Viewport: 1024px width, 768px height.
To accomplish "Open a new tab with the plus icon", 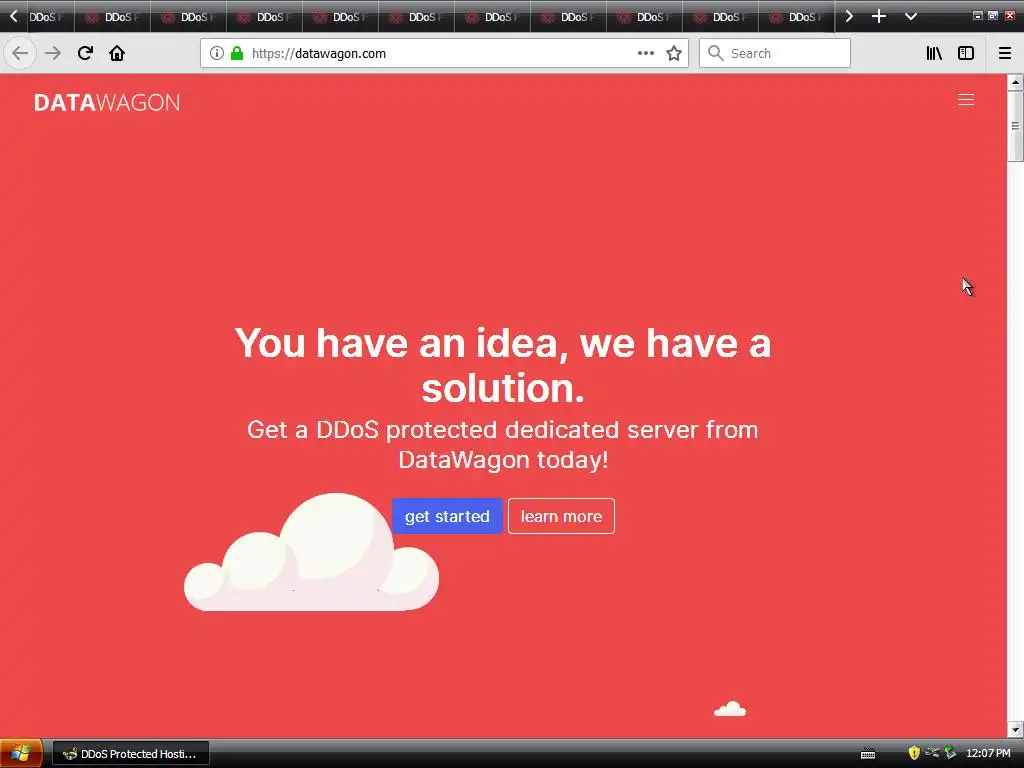I will pos(879,16).
